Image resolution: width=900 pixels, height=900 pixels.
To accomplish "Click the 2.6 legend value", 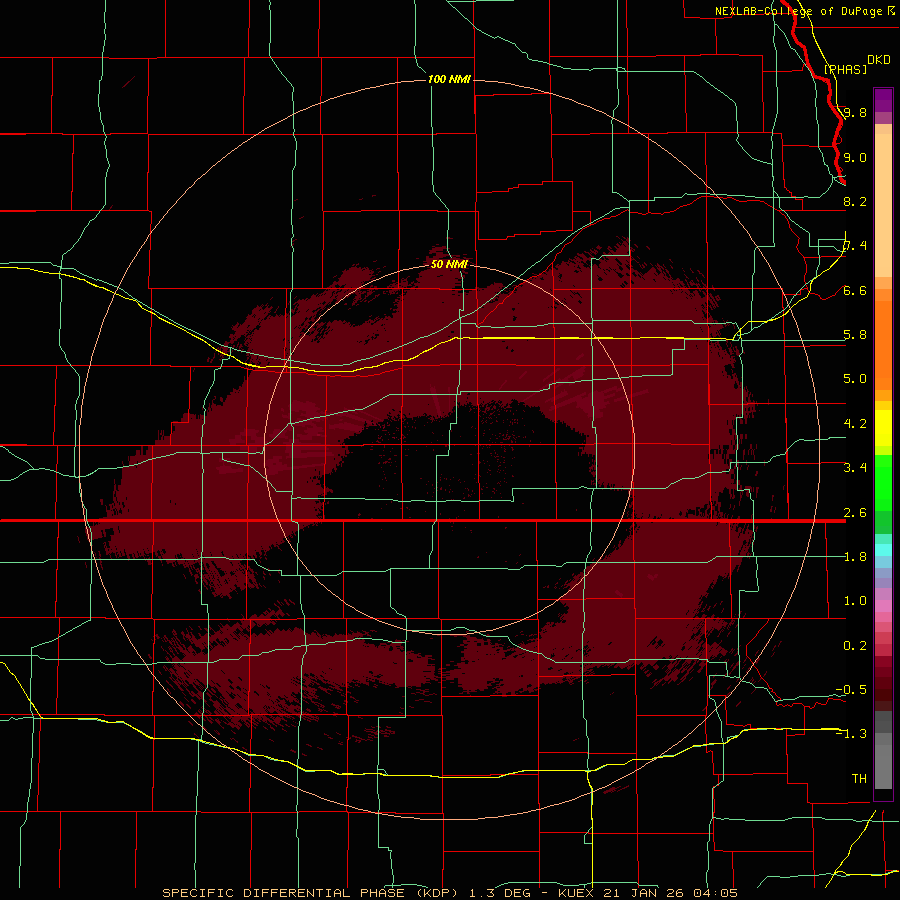I will [855, 513].
